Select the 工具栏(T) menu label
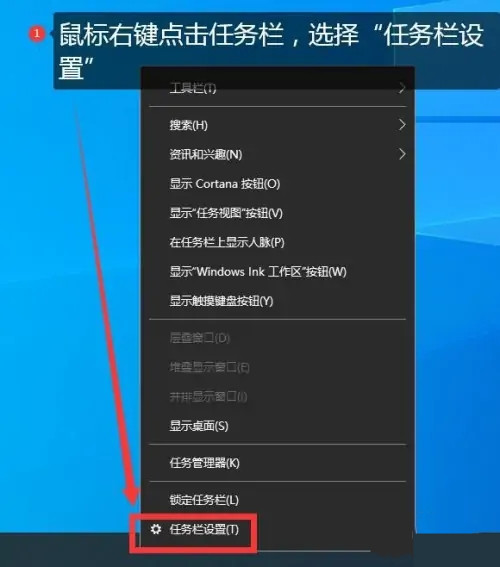This screenshot has height=567, width=500. (193, 88)
